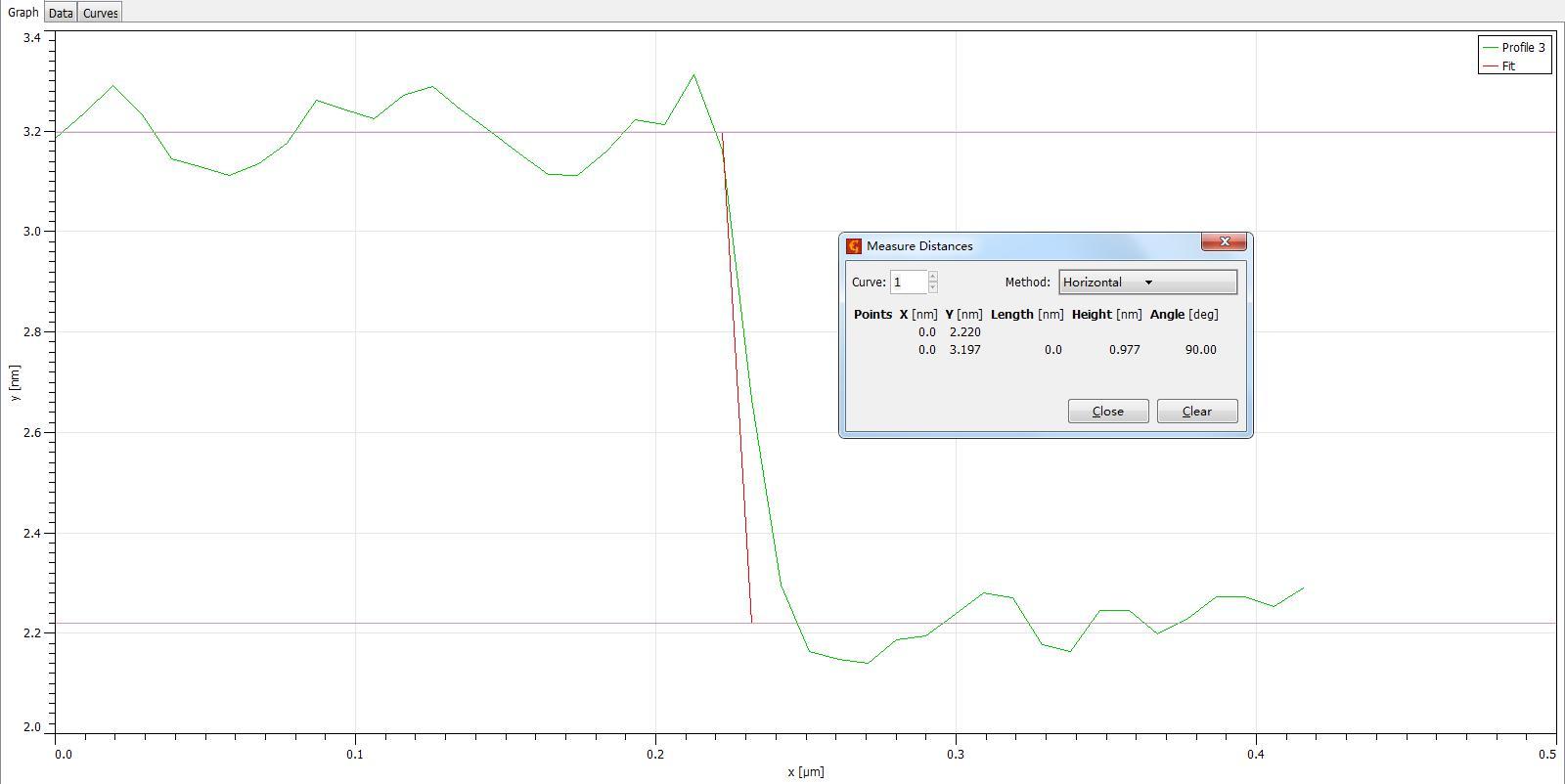
Task: Select the Height value 0.977
Action: point(1124,350)
